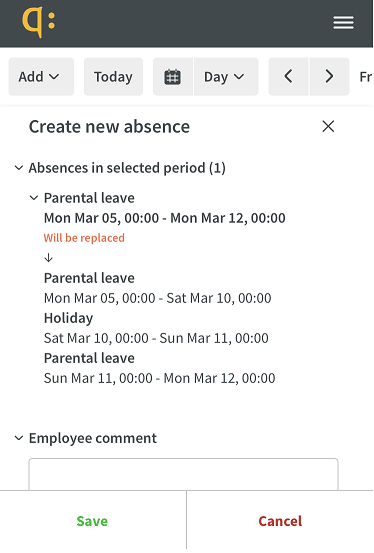
Task: Collapse the Employee comment section
Action: point(19,438)
